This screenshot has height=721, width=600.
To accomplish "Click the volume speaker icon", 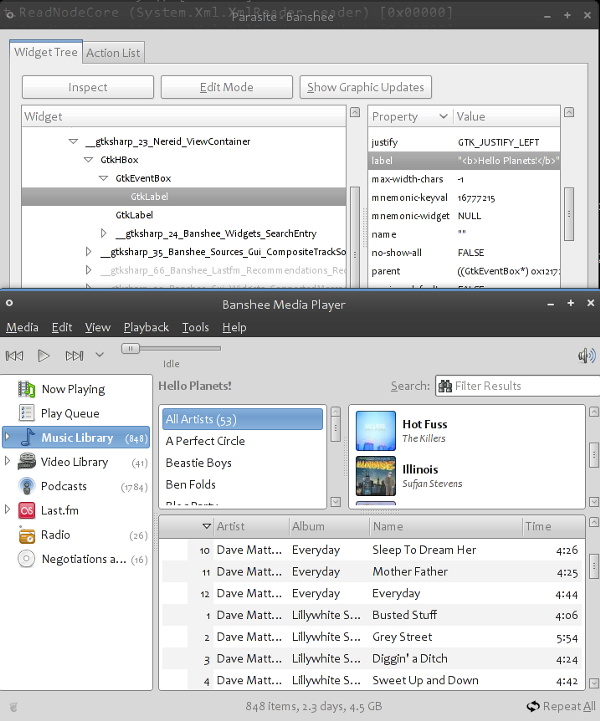I will click(587, 355).
